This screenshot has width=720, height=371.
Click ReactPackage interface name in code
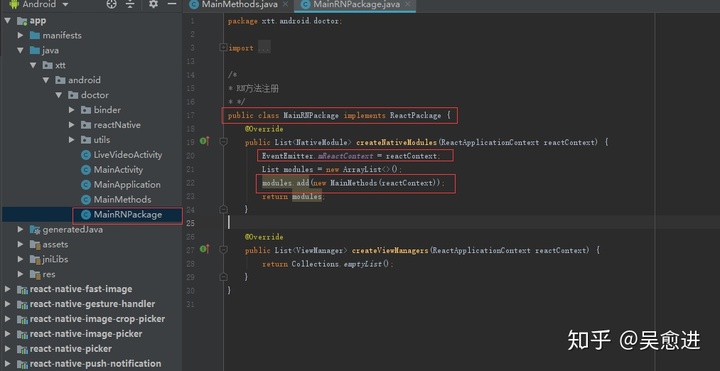coord(416,115)
